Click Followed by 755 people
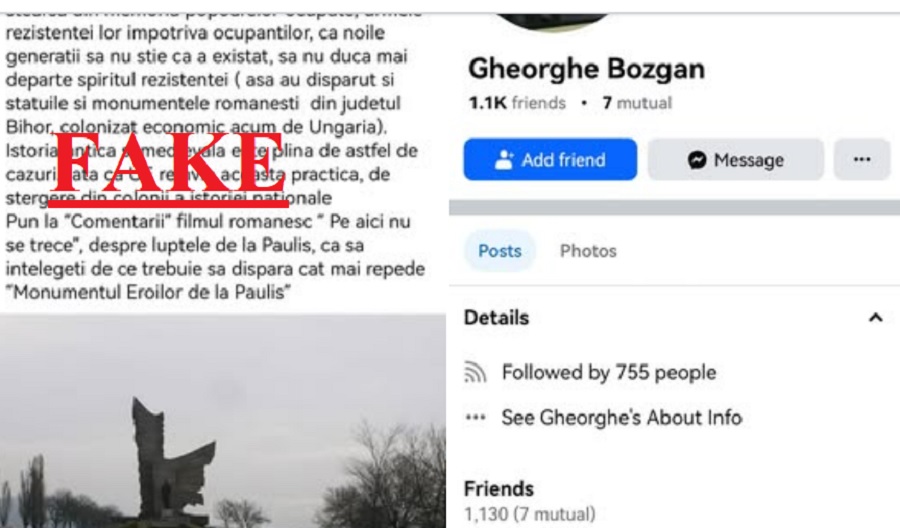The width and height of the screenshot is (900, 528). pyautogui.click(x=609, y=372)
